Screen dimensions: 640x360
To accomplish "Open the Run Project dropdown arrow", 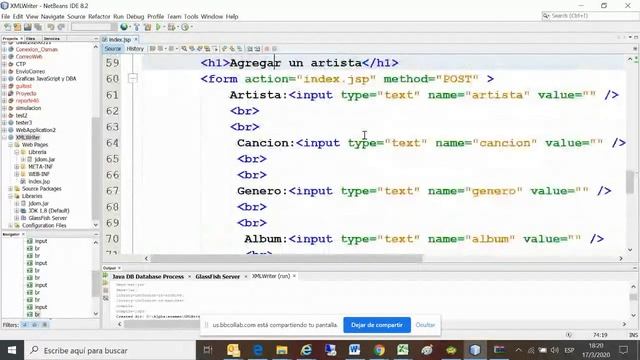I will point(164,27).
